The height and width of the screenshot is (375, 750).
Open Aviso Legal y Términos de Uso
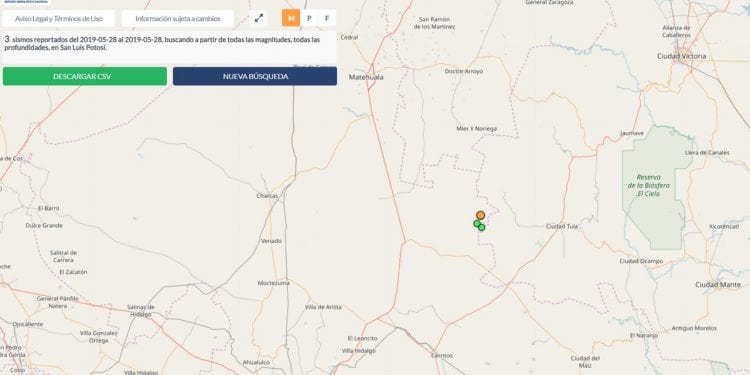point(59,19)
